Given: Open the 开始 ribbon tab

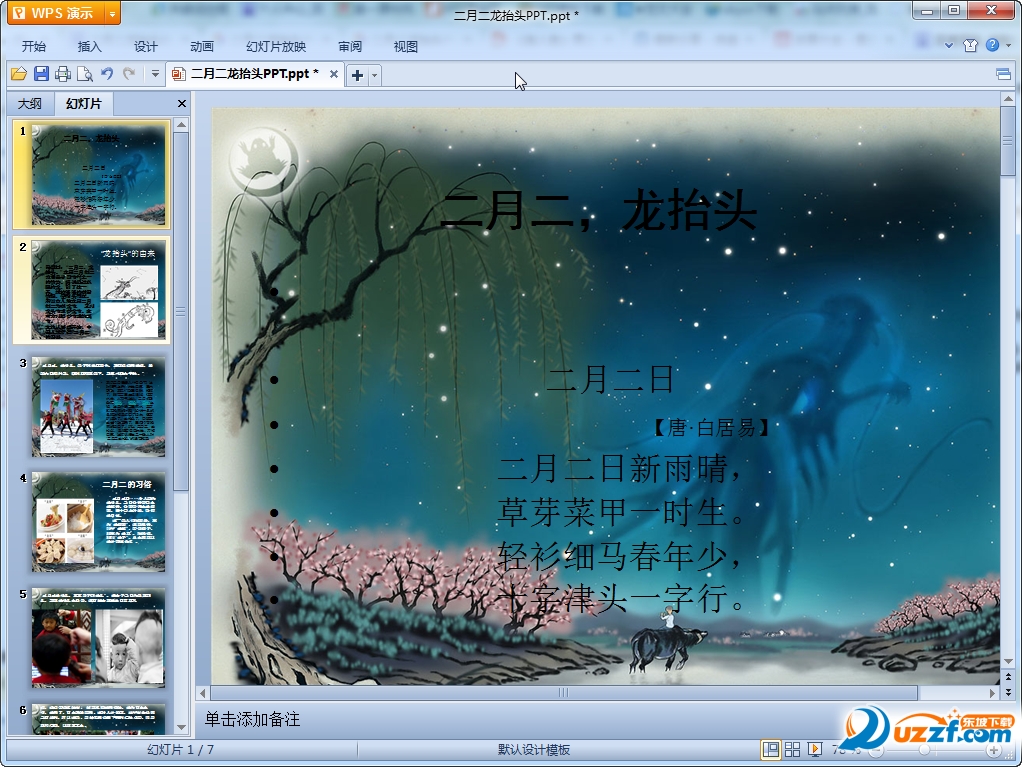Looking at the screenshot, I should point(33,46).
